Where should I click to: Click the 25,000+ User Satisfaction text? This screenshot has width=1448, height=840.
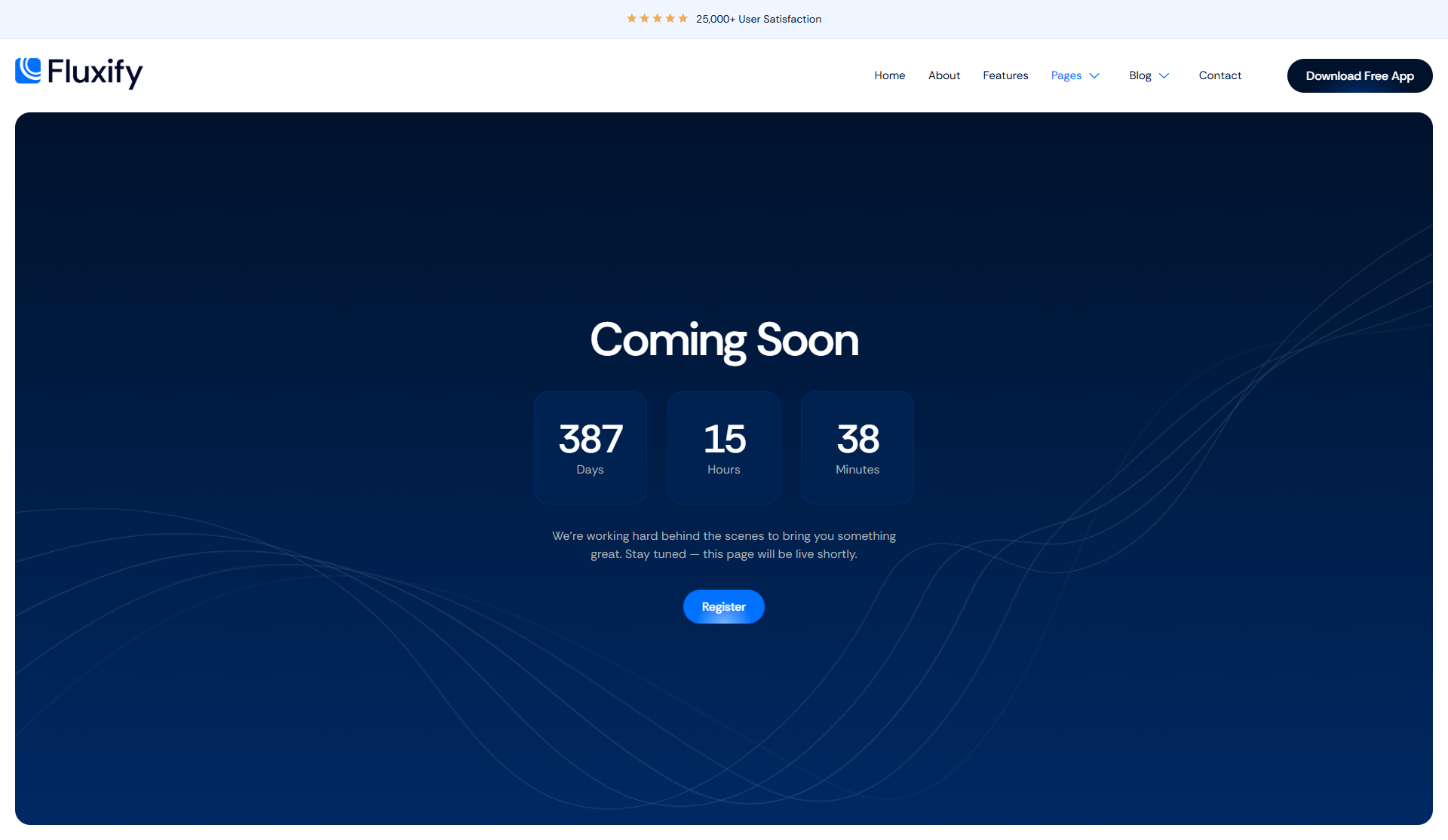(x=758, y=19)
